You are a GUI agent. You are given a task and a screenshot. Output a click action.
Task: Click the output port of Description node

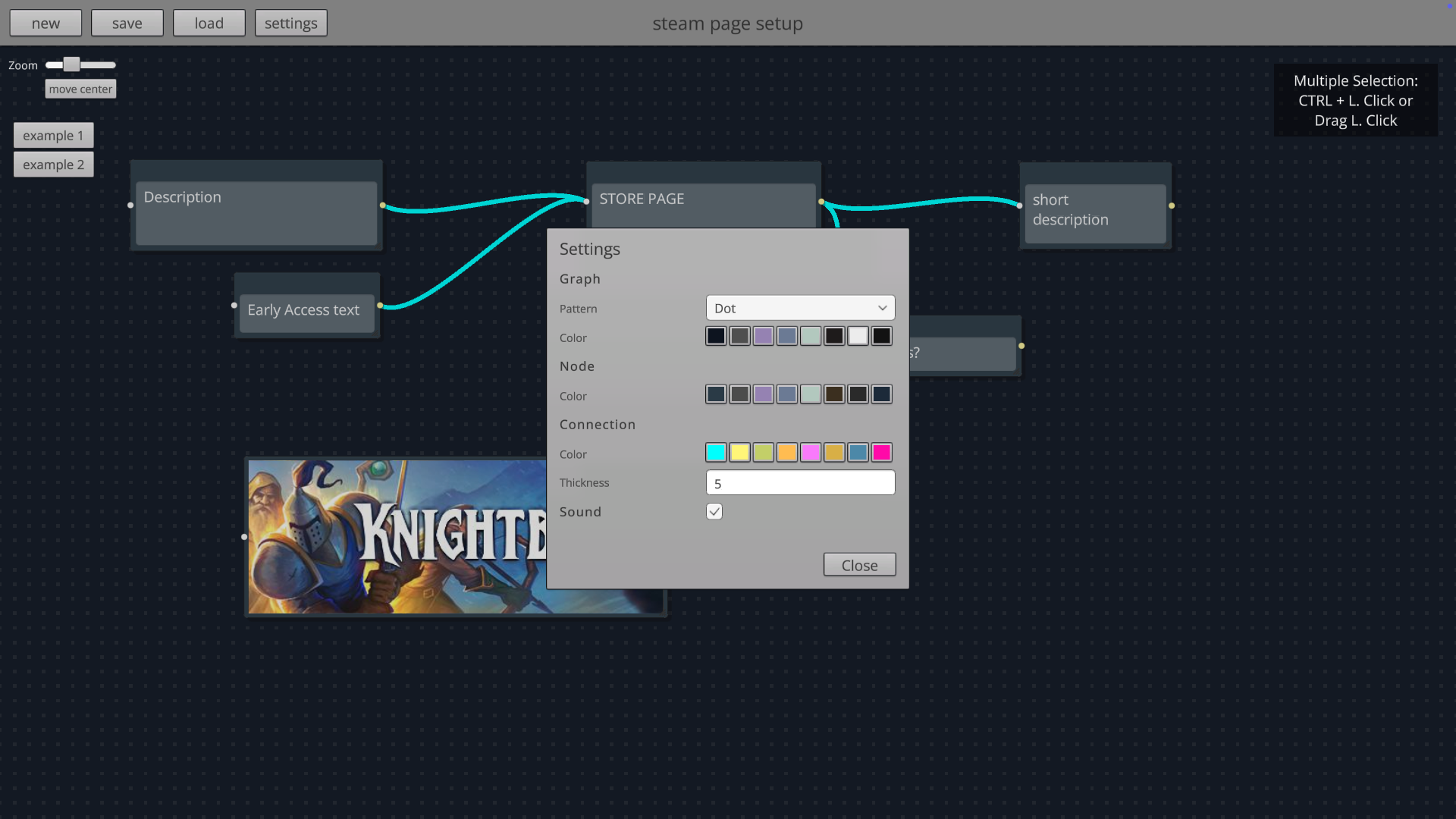(383, 206)
